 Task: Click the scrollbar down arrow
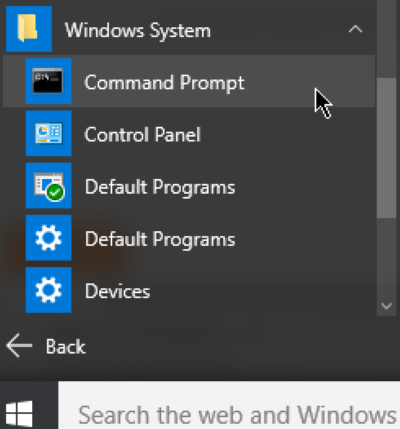point(386,306)
